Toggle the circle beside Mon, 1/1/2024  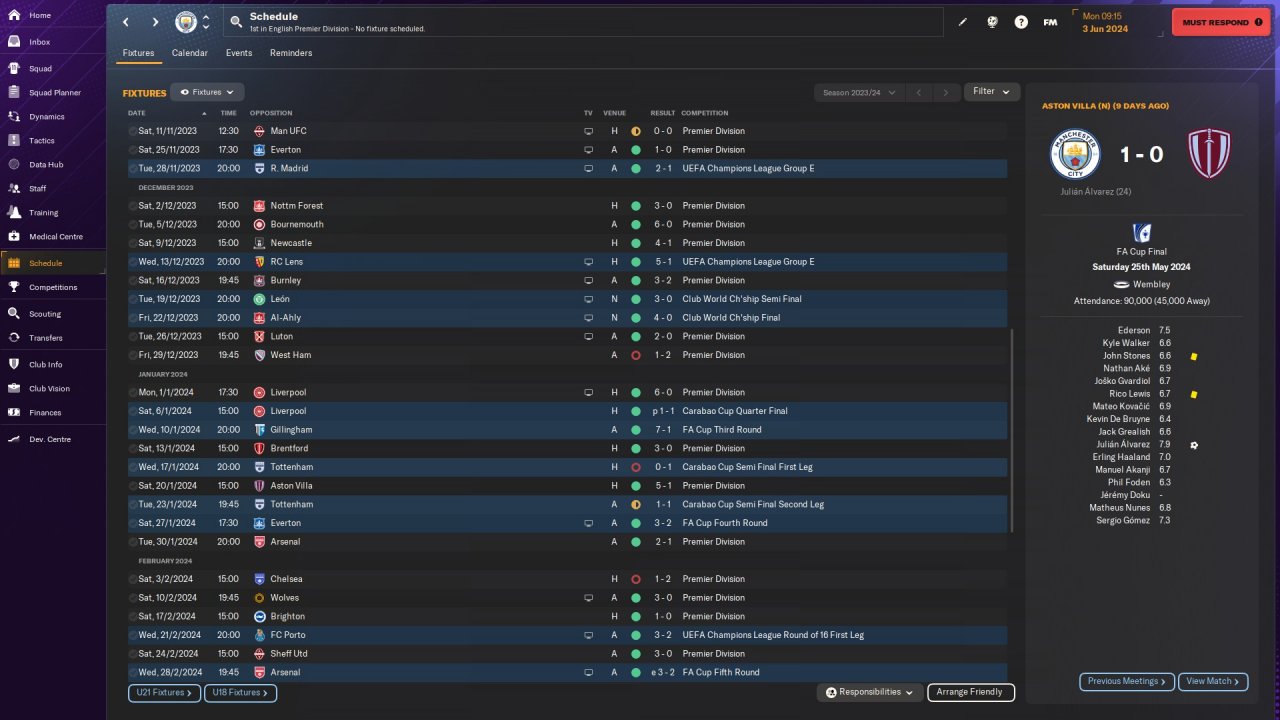[x=133, y=393]
